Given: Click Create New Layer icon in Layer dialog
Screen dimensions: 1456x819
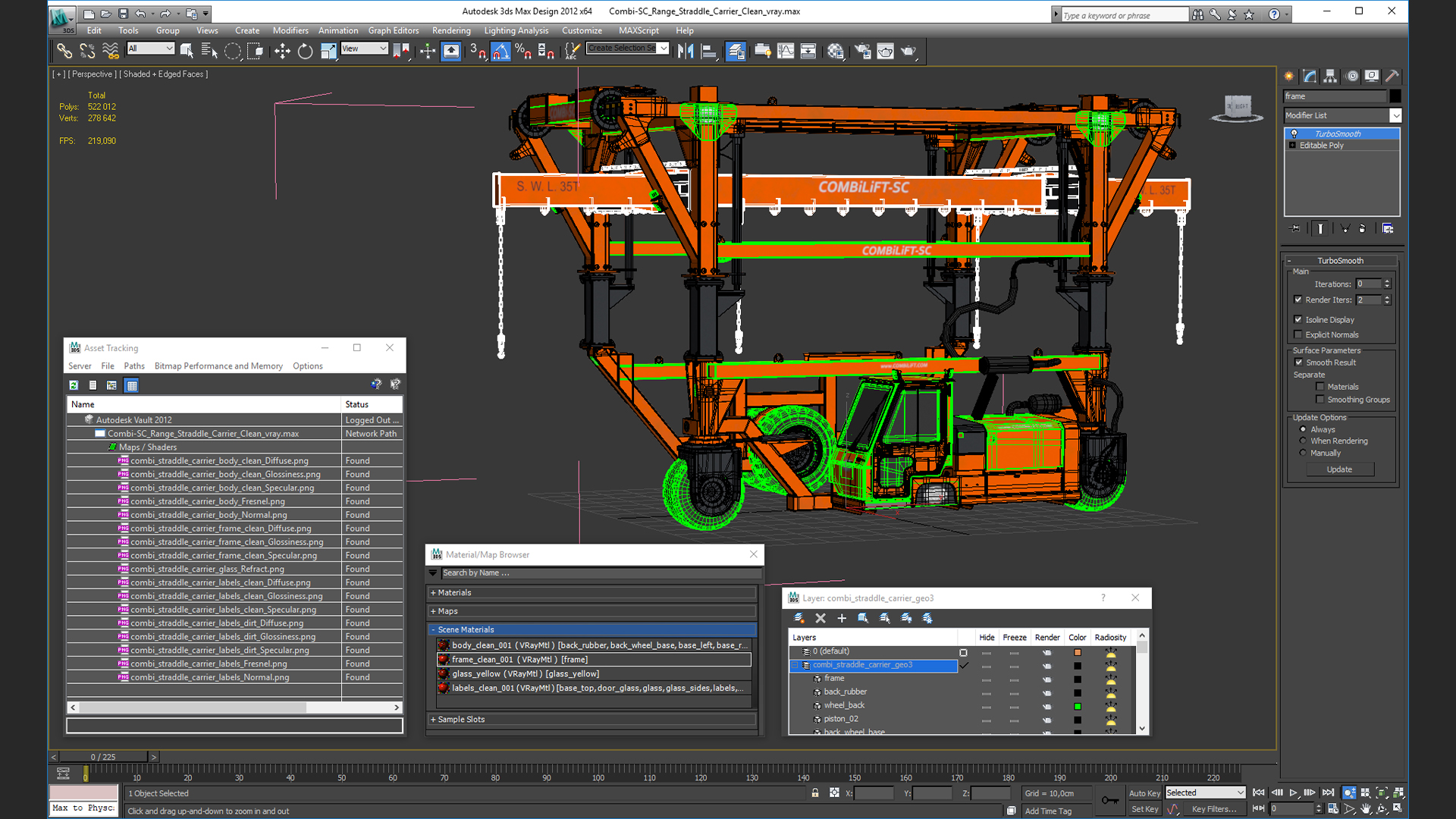Looking at the screenshot, I should [799, 618].
